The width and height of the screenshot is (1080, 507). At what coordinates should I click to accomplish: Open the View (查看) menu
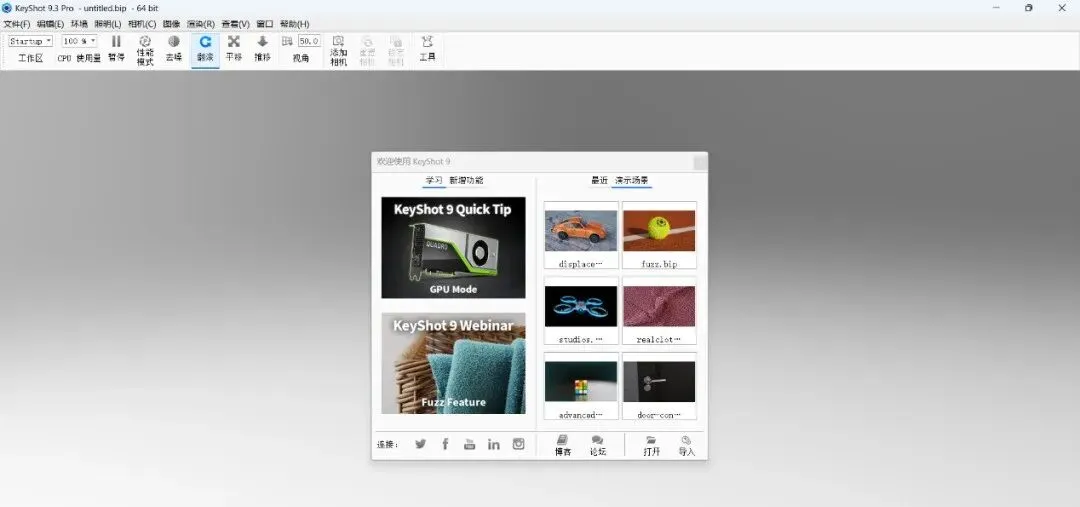point(236,24)
